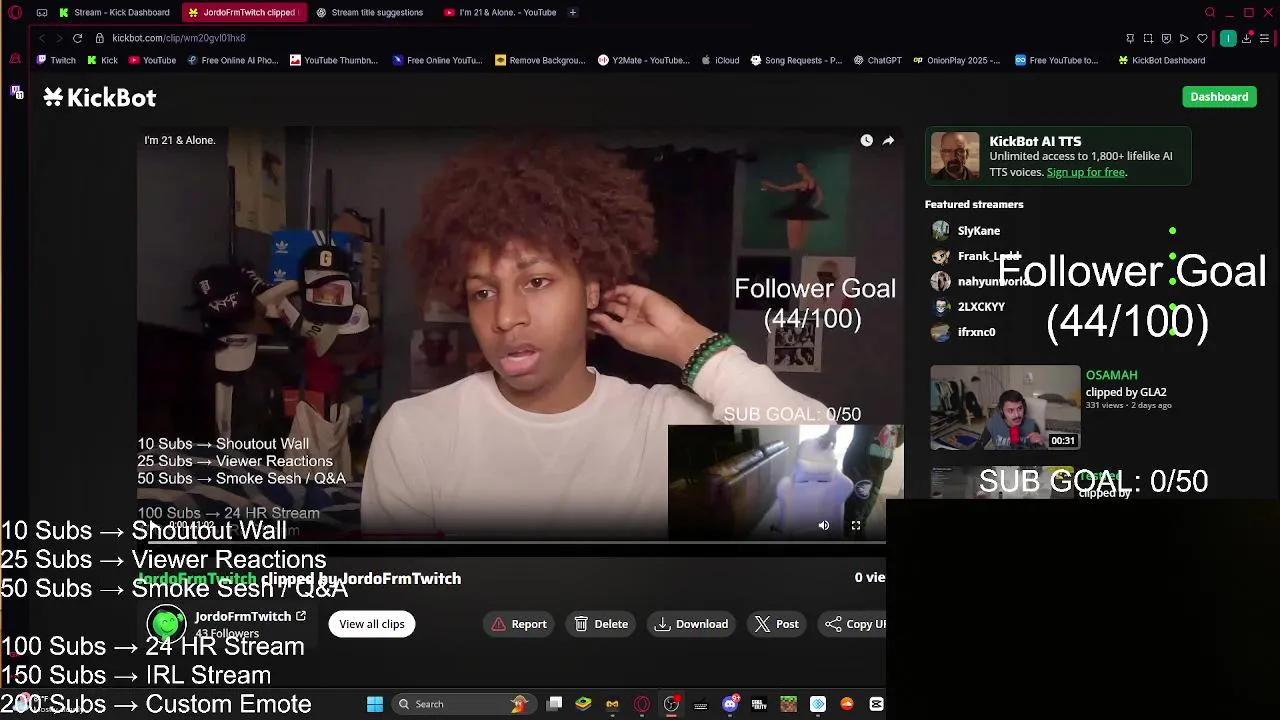This screenshot has width=1280, height=720.
Task: Select featured streamer SlyKane
Action: point(979,231)
